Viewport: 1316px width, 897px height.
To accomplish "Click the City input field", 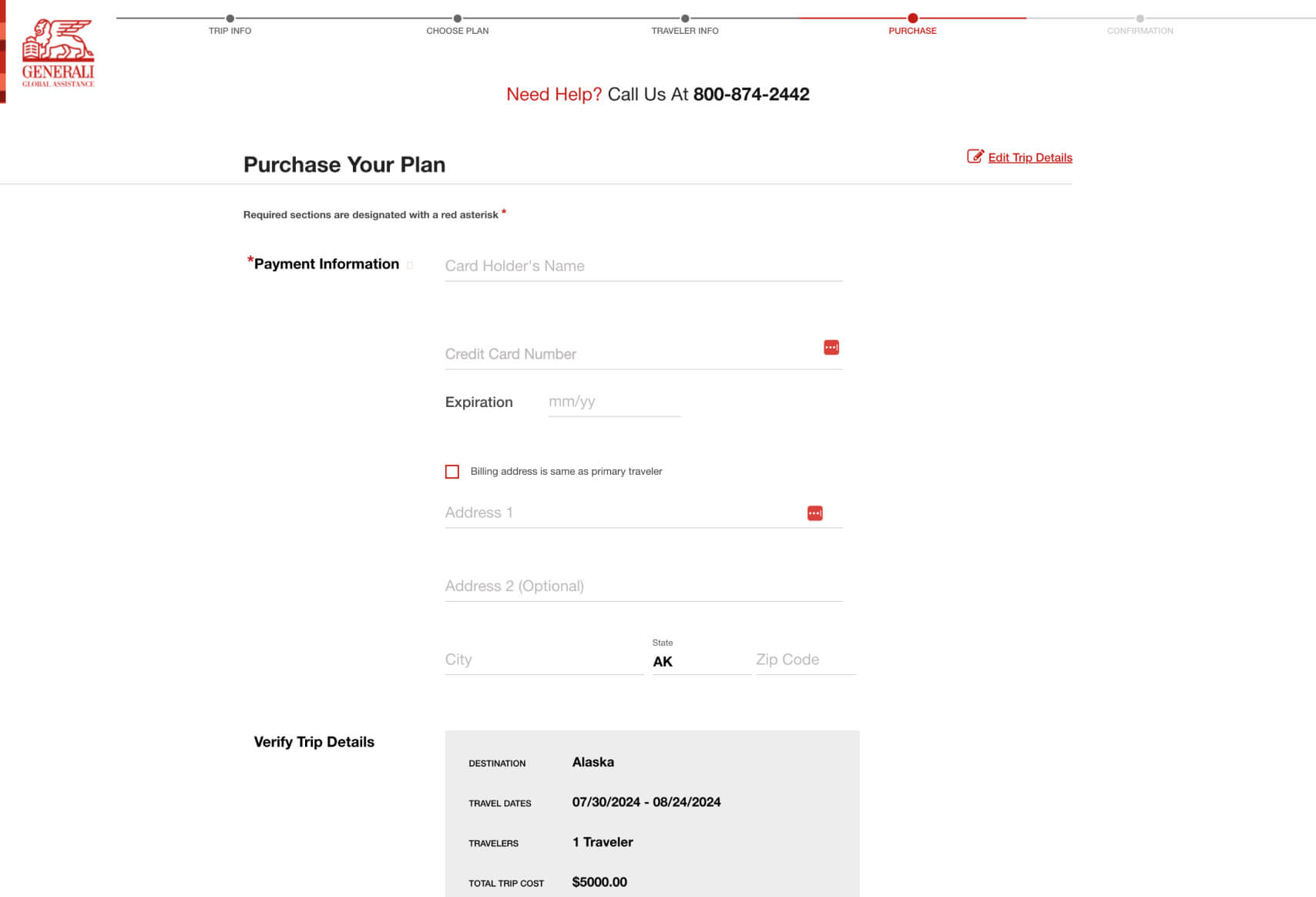I will pyautogui.click(x=544, y=660).
